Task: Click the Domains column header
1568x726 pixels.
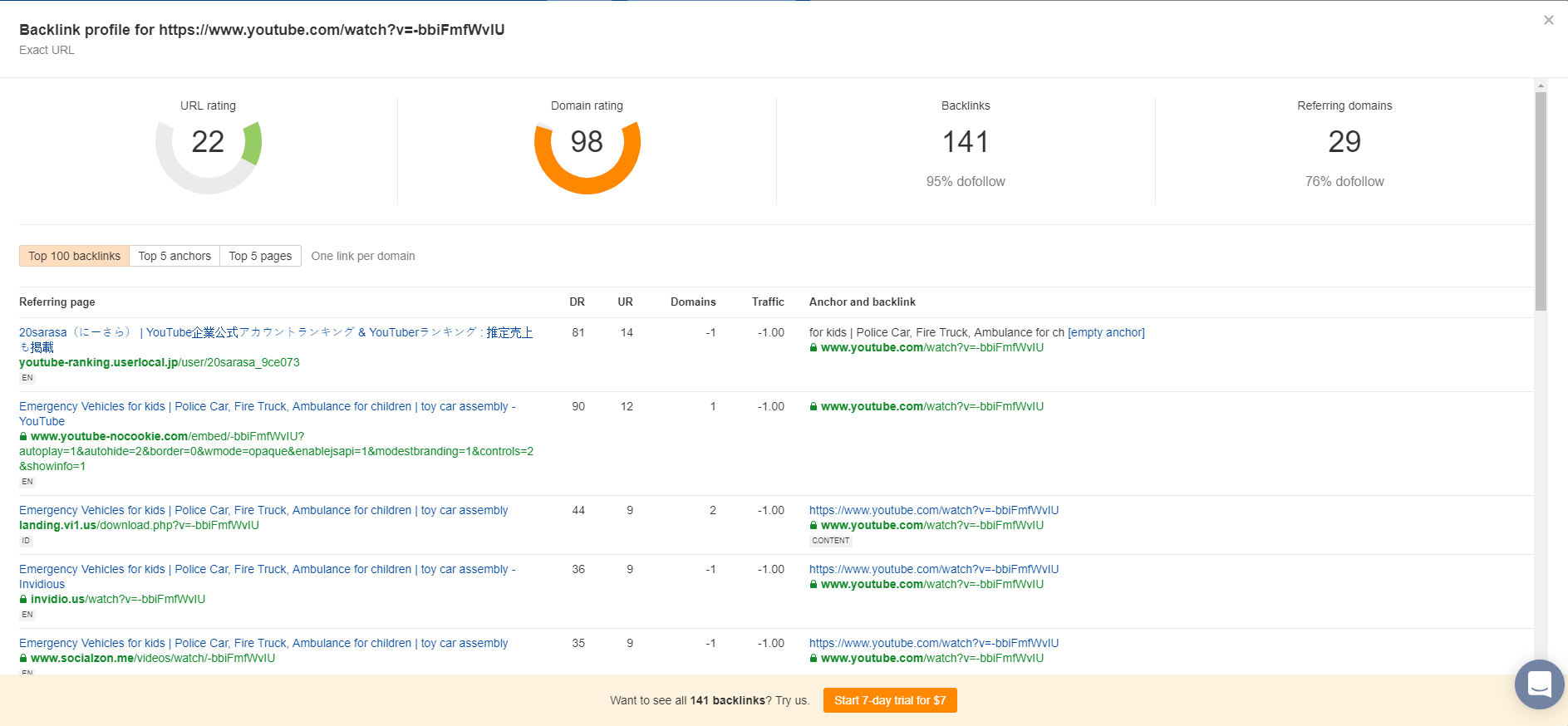Action: point(693,302)
